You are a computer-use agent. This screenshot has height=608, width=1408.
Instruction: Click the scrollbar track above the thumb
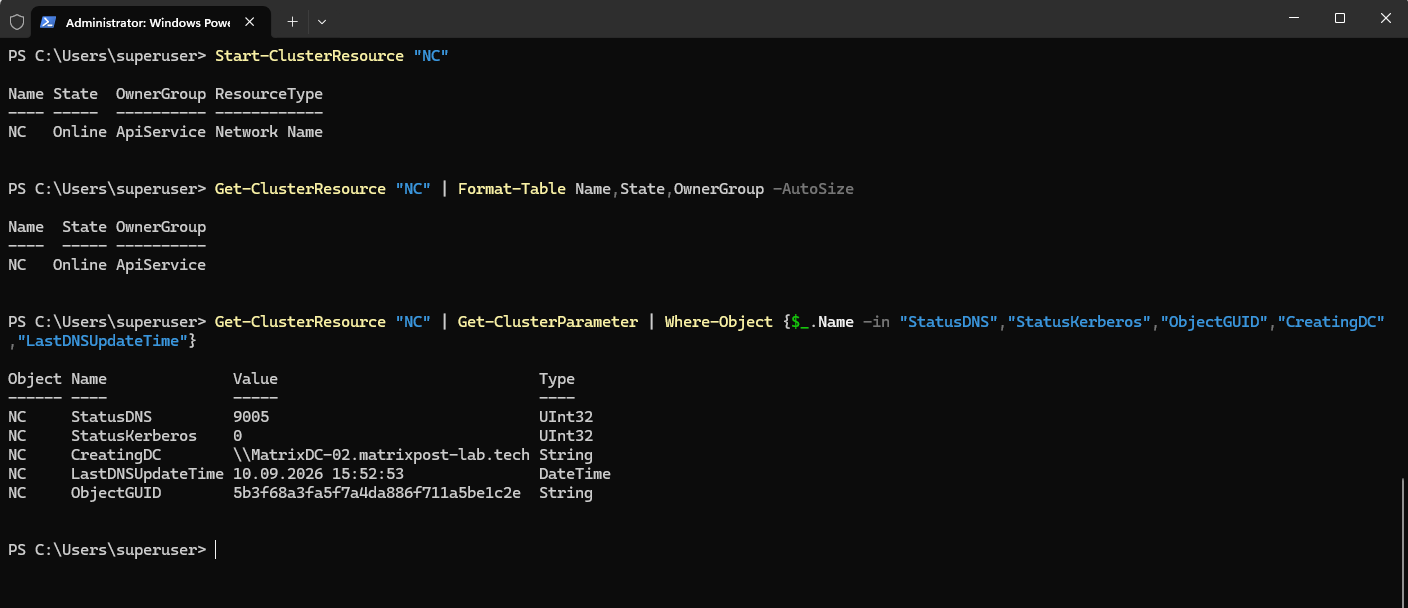pos(1401,258)
